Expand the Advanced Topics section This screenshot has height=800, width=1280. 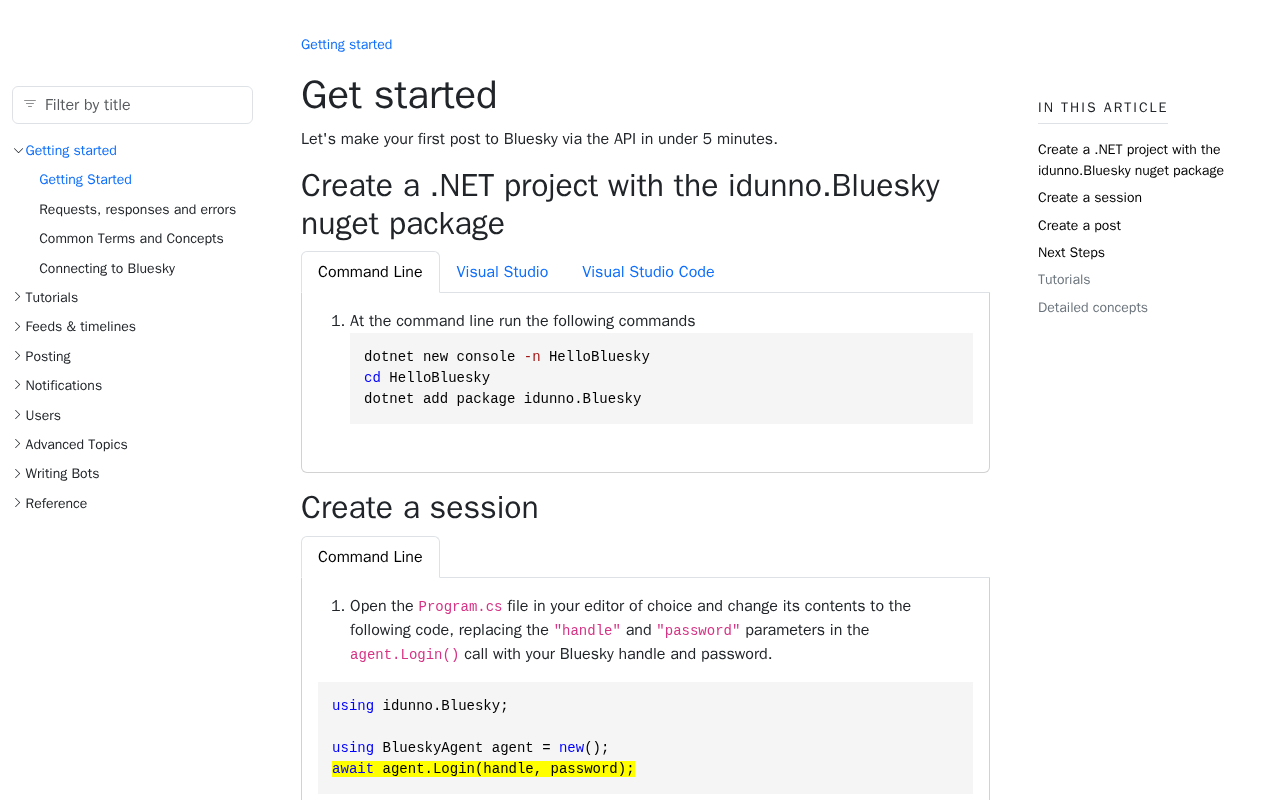click(x=18, y=444)
